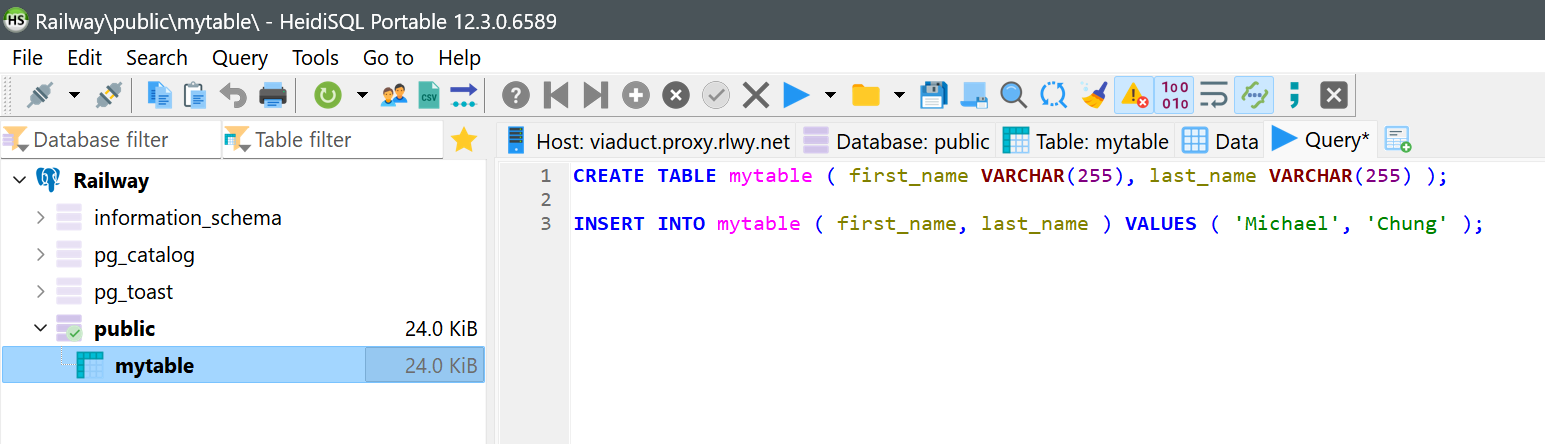Click the Cancel editing X icon
Screen dimensions: 1545x444
click(756, 95)
